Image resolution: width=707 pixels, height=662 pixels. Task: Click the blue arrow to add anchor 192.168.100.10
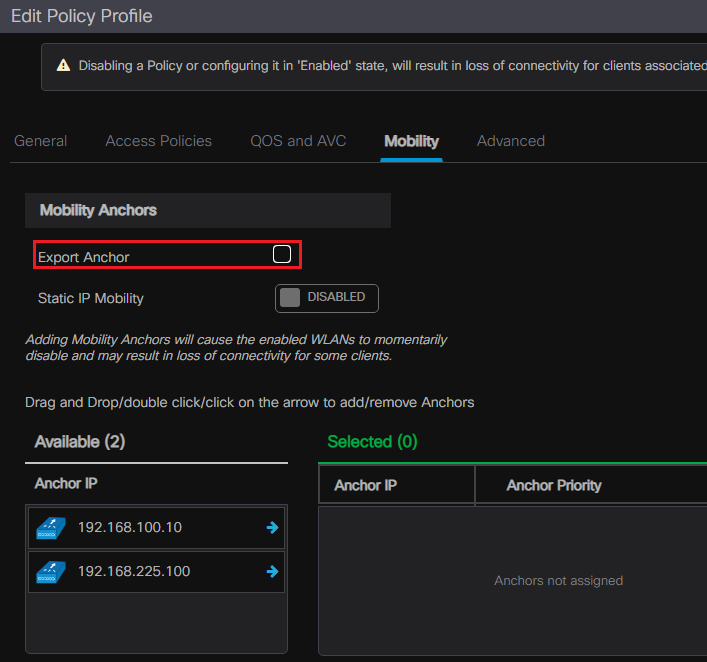click(272, 527)
